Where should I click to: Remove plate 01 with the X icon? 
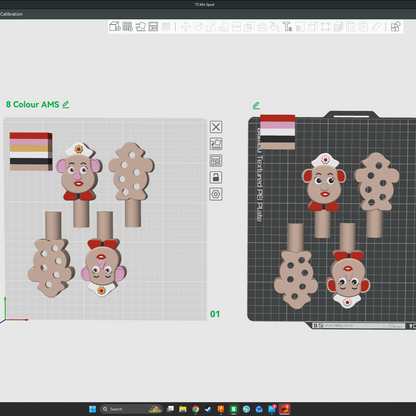pyautogui.click(x=216, y=127)
